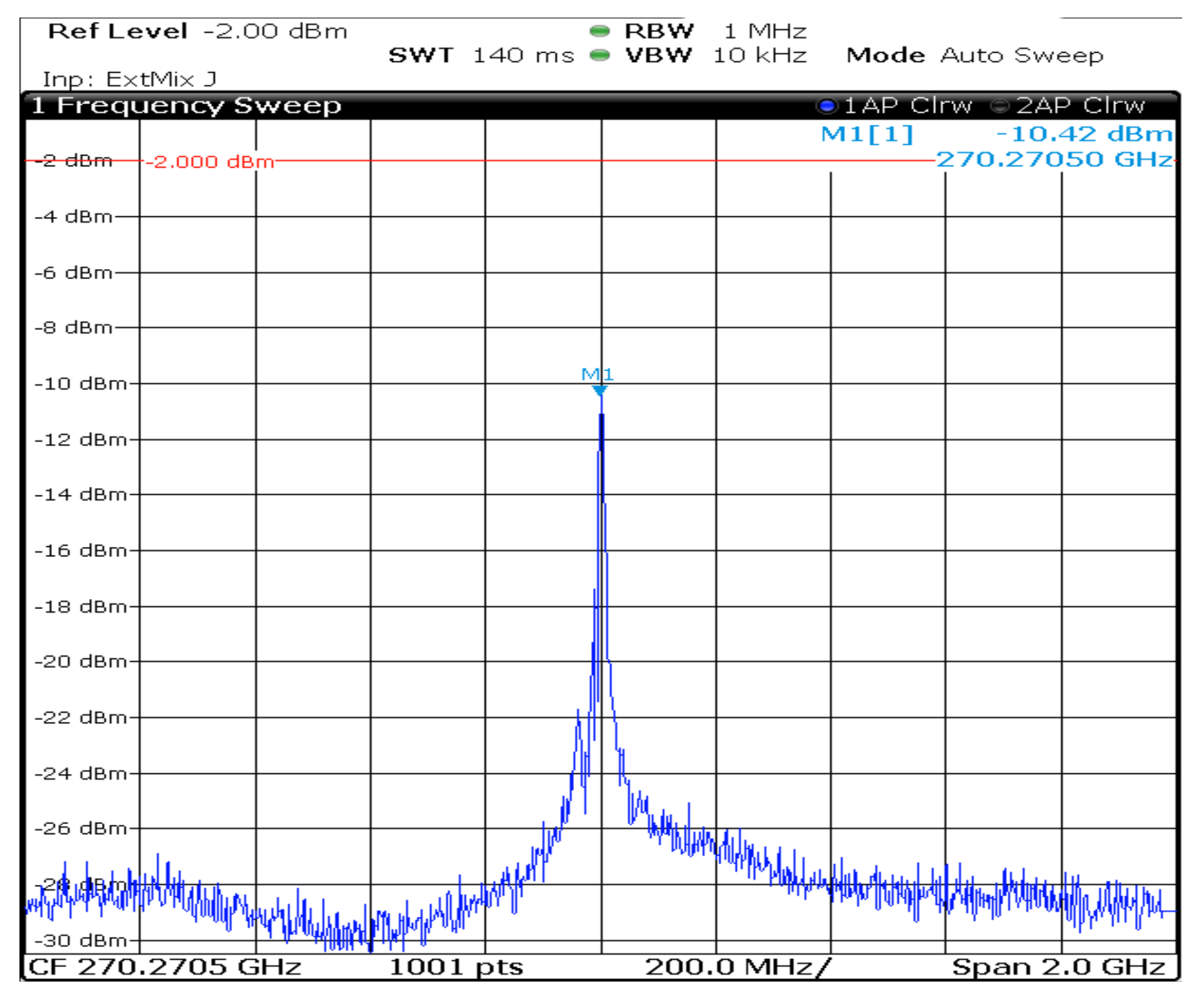Screen dimensions: 1204x1006
Task: Select the 1 Frequency Sweep window title
Action: tap(186, 105)
